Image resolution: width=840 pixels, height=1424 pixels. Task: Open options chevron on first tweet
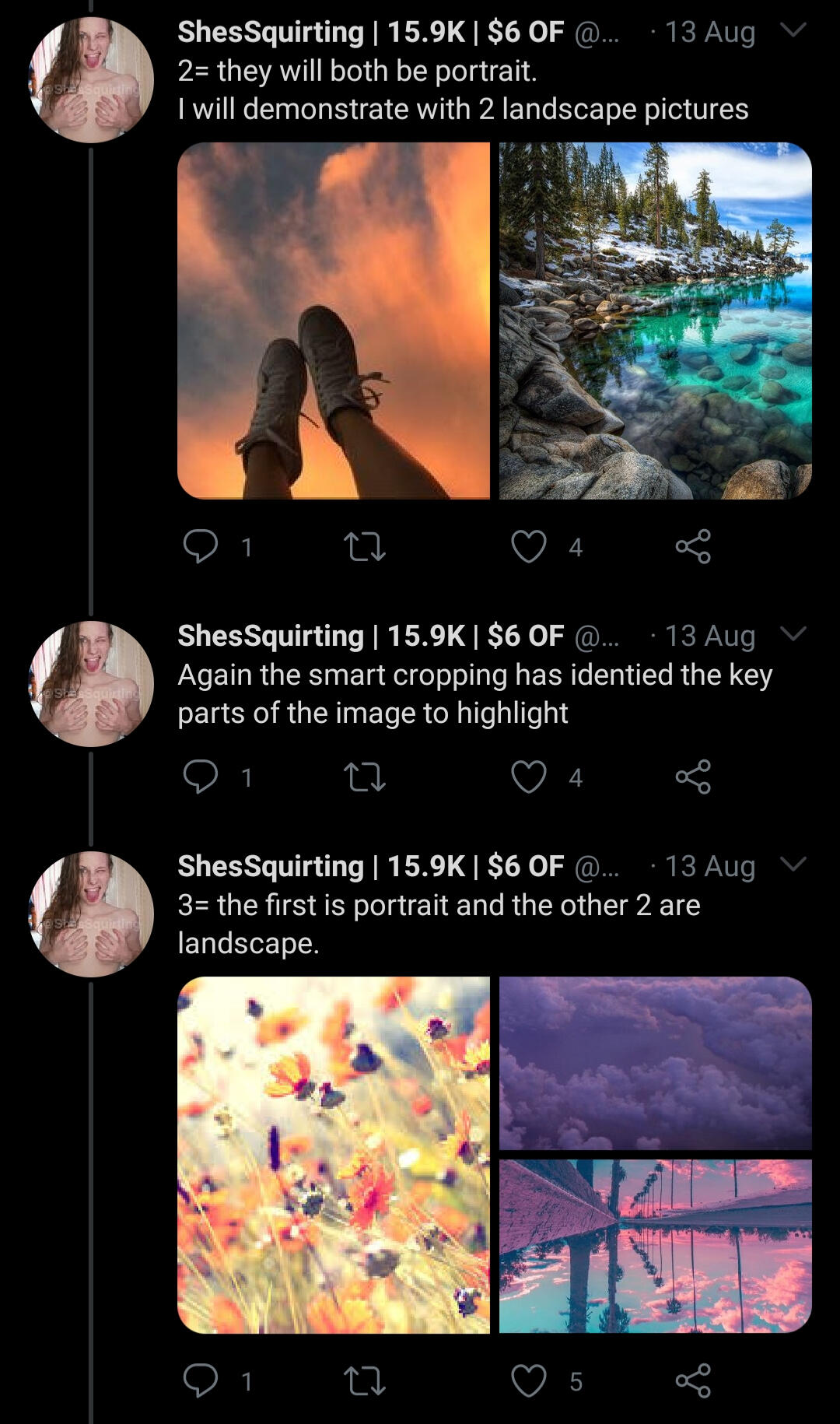coord(793,31)
